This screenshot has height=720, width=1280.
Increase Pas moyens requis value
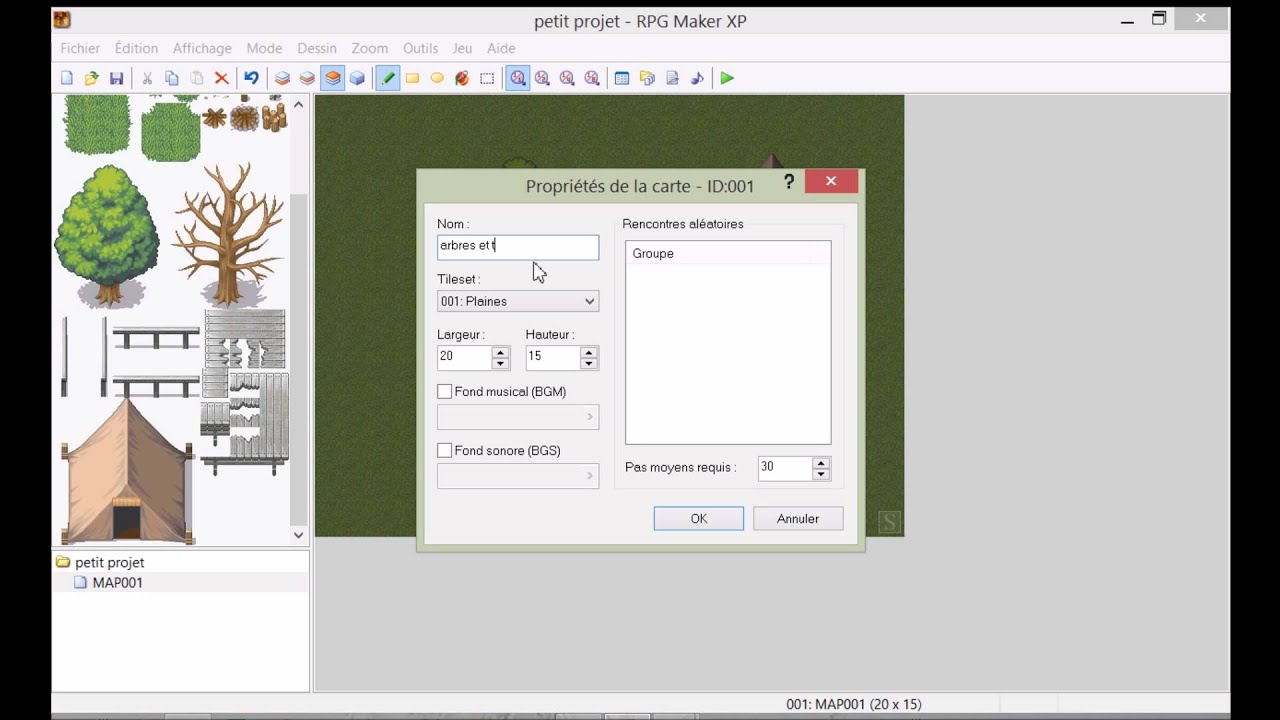[x=821, y=462]
